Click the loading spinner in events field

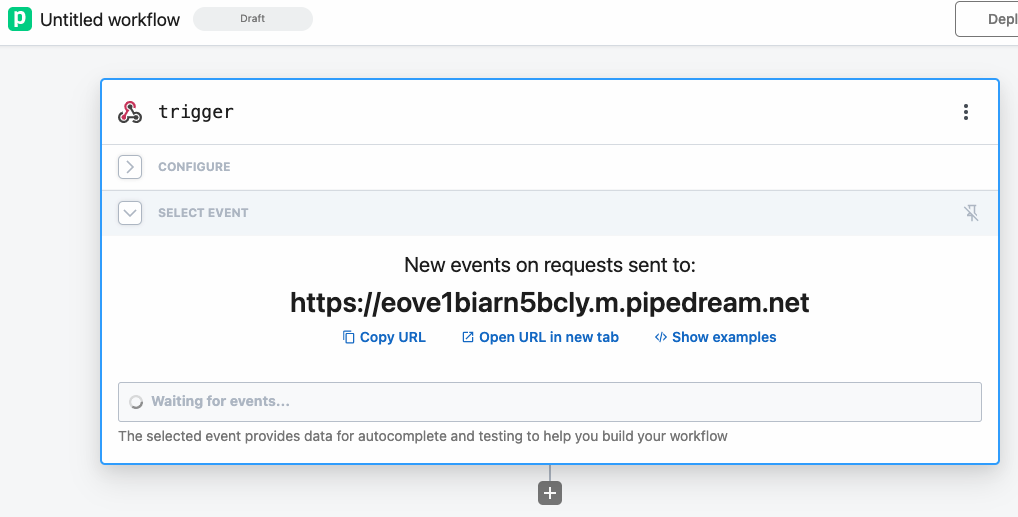[136, 402]
